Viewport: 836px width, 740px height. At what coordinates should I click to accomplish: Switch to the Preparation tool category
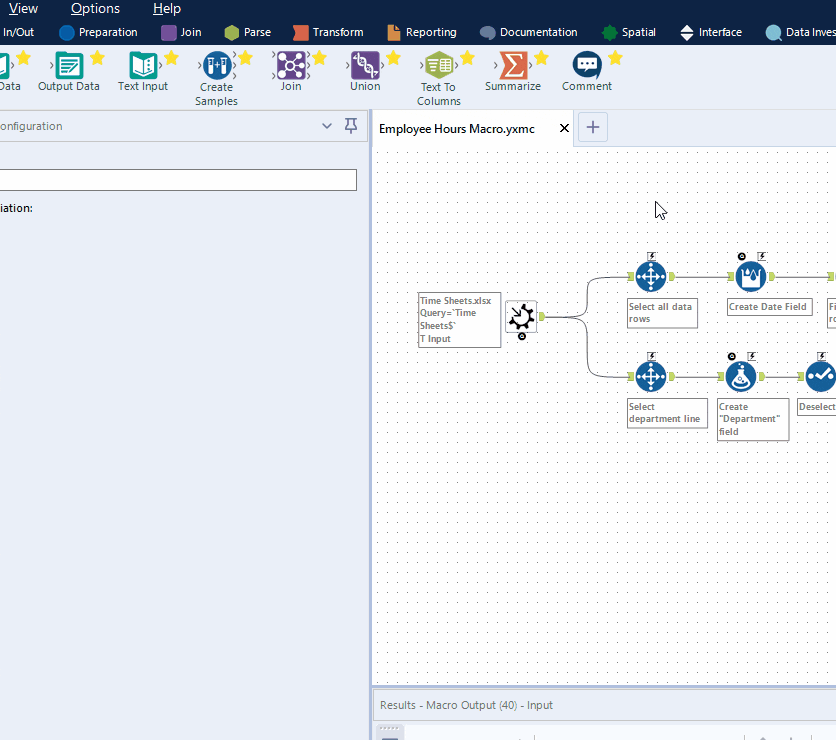[x=99, y=33]
